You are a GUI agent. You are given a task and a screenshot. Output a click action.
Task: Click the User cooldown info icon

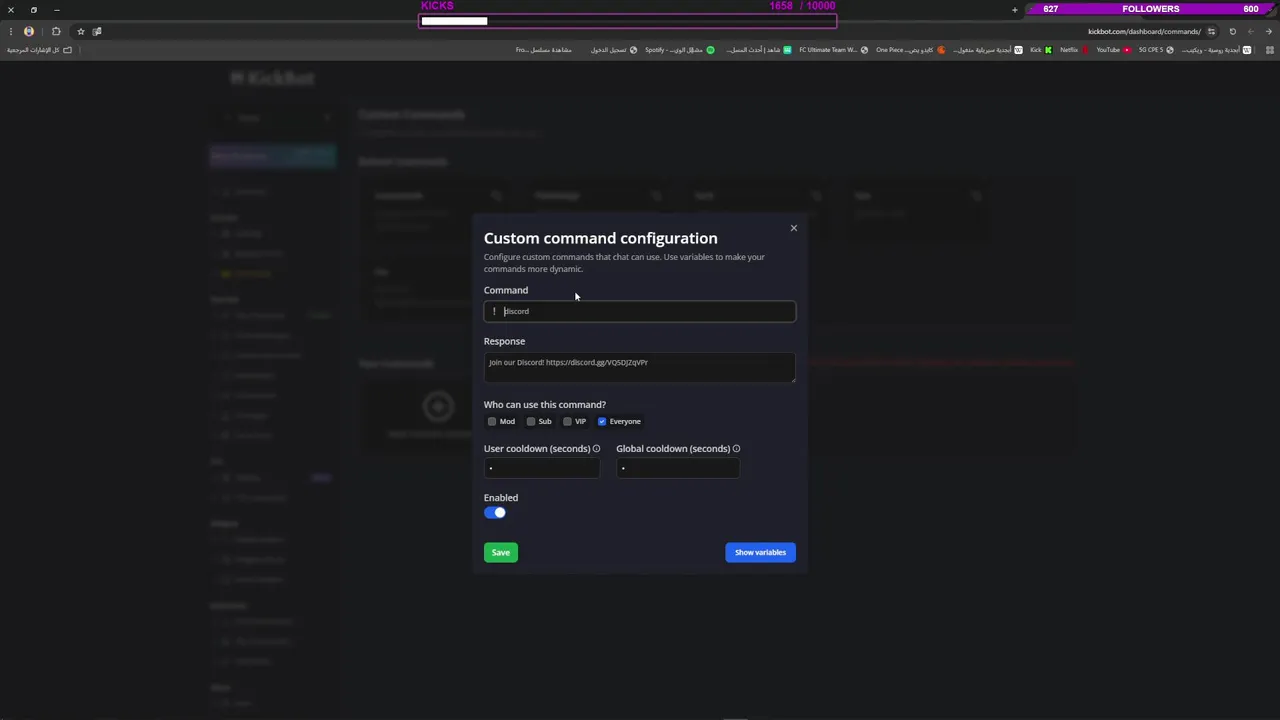pos(596,449)
